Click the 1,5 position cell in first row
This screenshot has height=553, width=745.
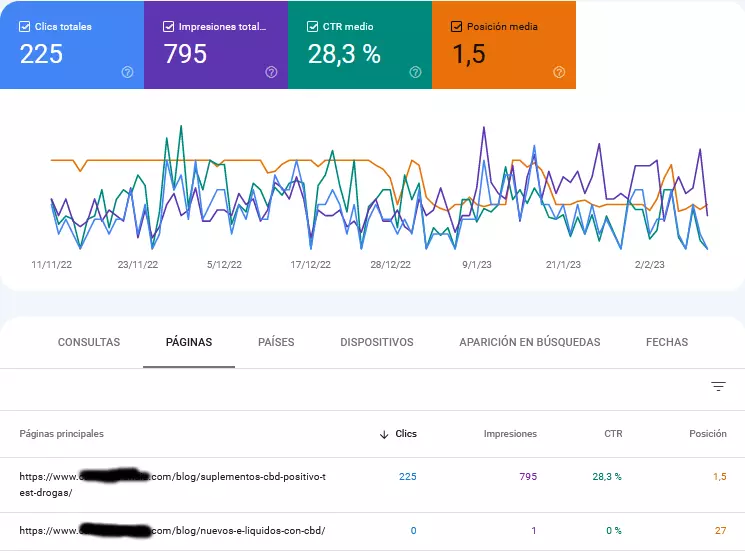[x=720, y=477]
